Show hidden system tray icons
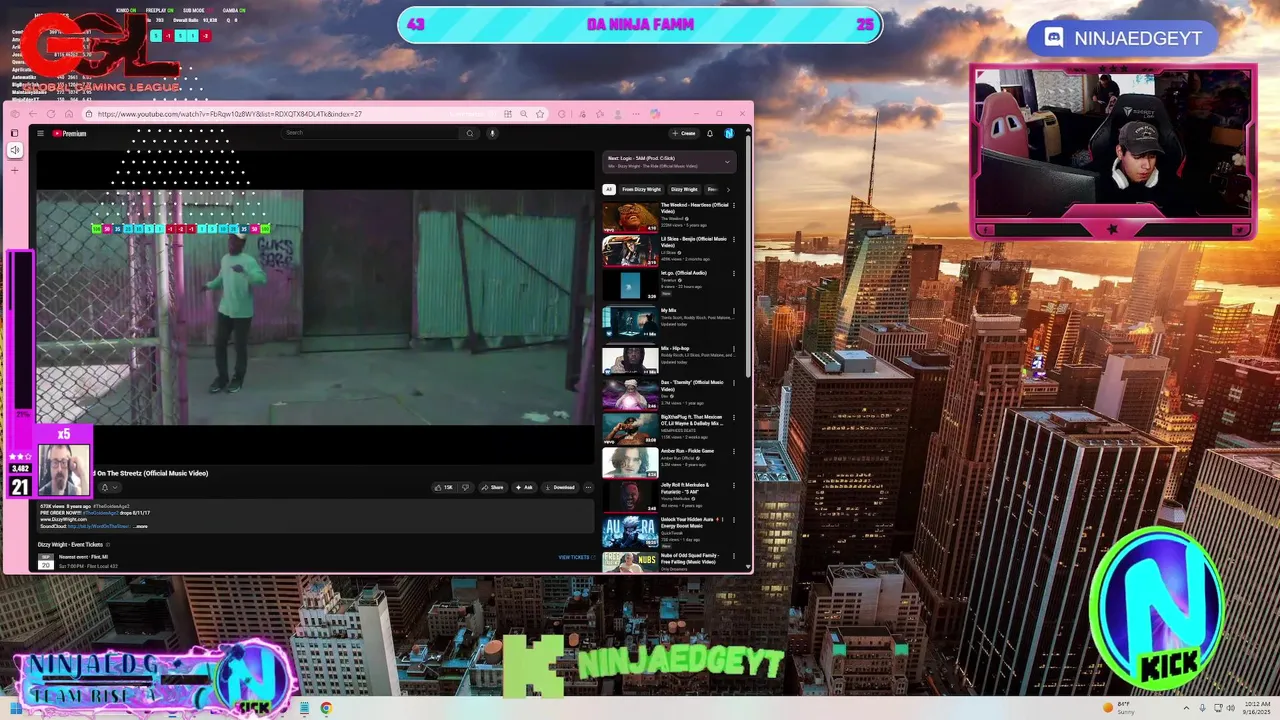This screenshot has height=720, width=1280. [1186, 708]
